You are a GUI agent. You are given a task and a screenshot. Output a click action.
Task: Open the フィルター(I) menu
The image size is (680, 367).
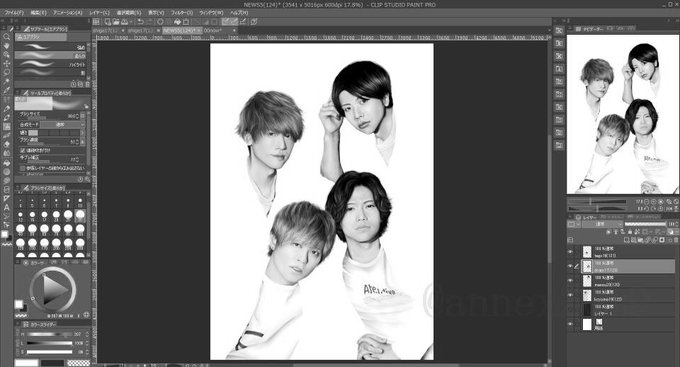182,13
